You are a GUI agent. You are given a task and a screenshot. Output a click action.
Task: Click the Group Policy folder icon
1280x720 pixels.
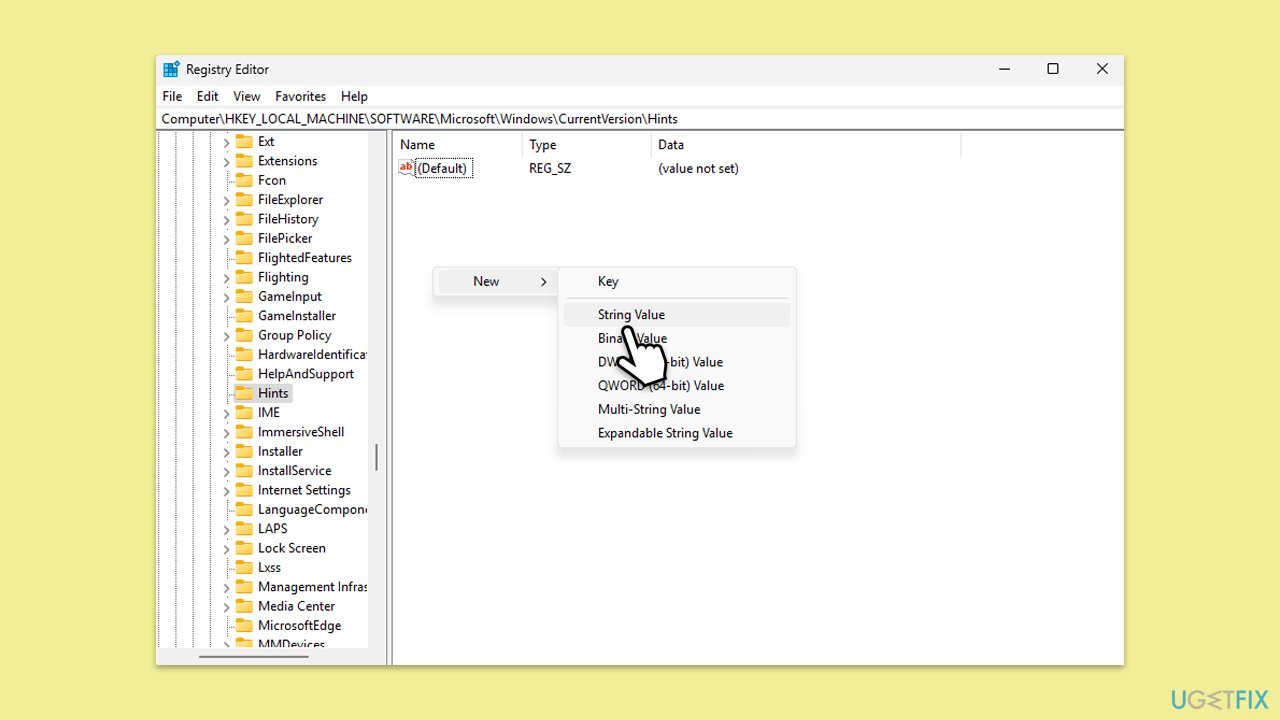(x=244, y=335)
